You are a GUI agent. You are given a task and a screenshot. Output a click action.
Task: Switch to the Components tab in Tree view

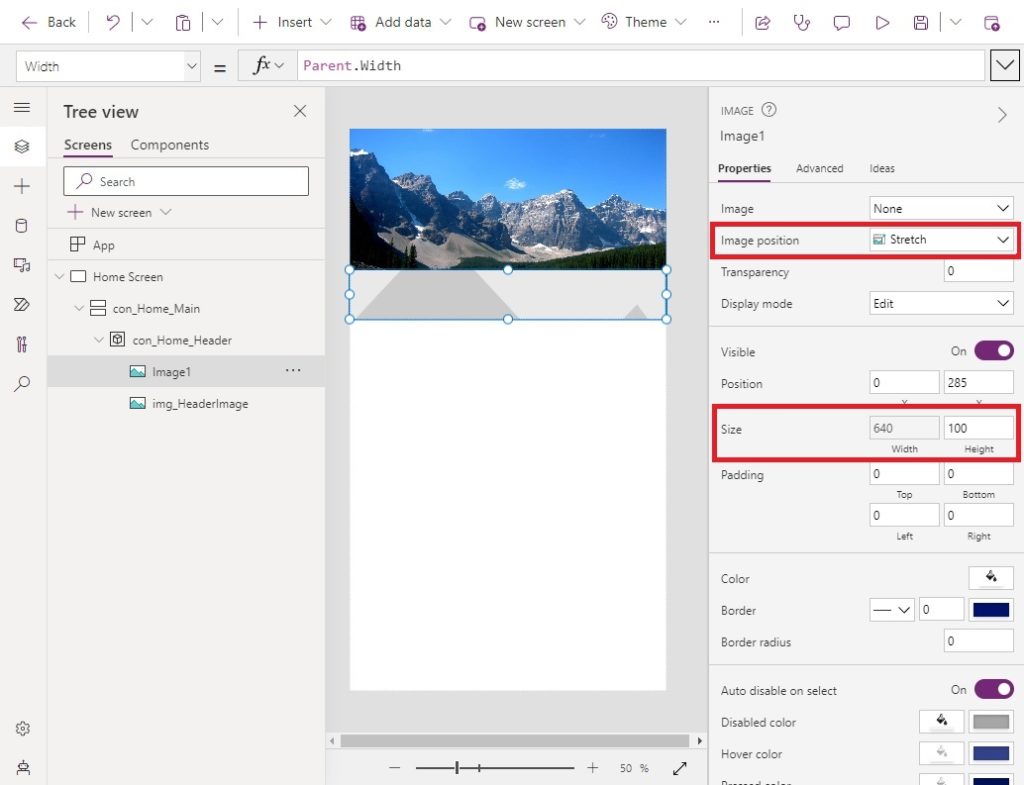point(168,145)
